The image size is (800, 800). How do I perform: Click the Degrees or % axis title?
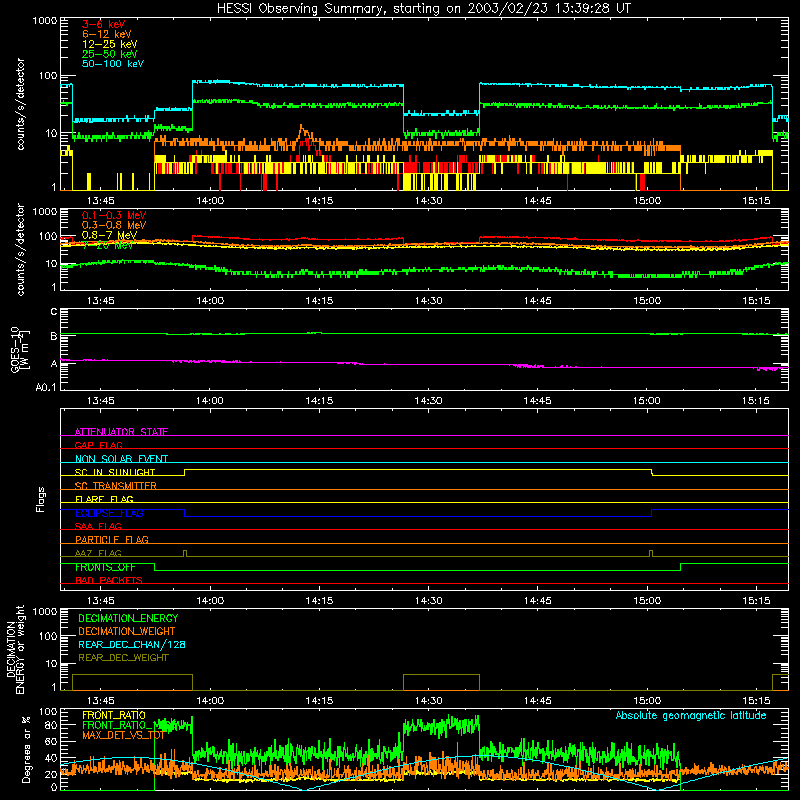pyautogui.click(x=26, y=749)
